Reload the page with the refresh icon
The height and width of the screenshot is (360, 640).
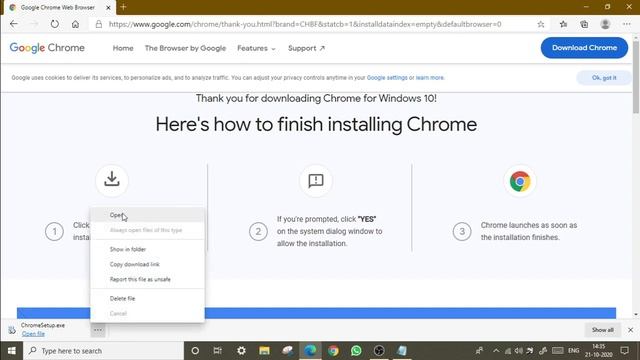[x=55, y=24]
